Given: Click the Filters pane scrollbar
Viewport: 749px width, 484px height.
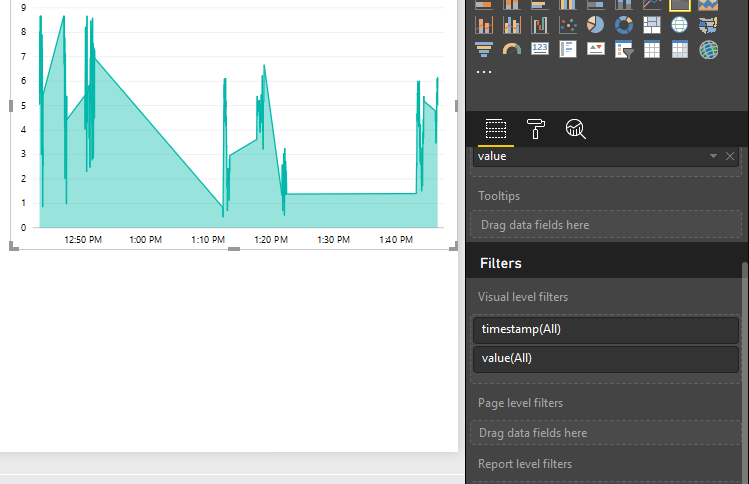Looking at the screenshot, I should [x=745, y=373].
